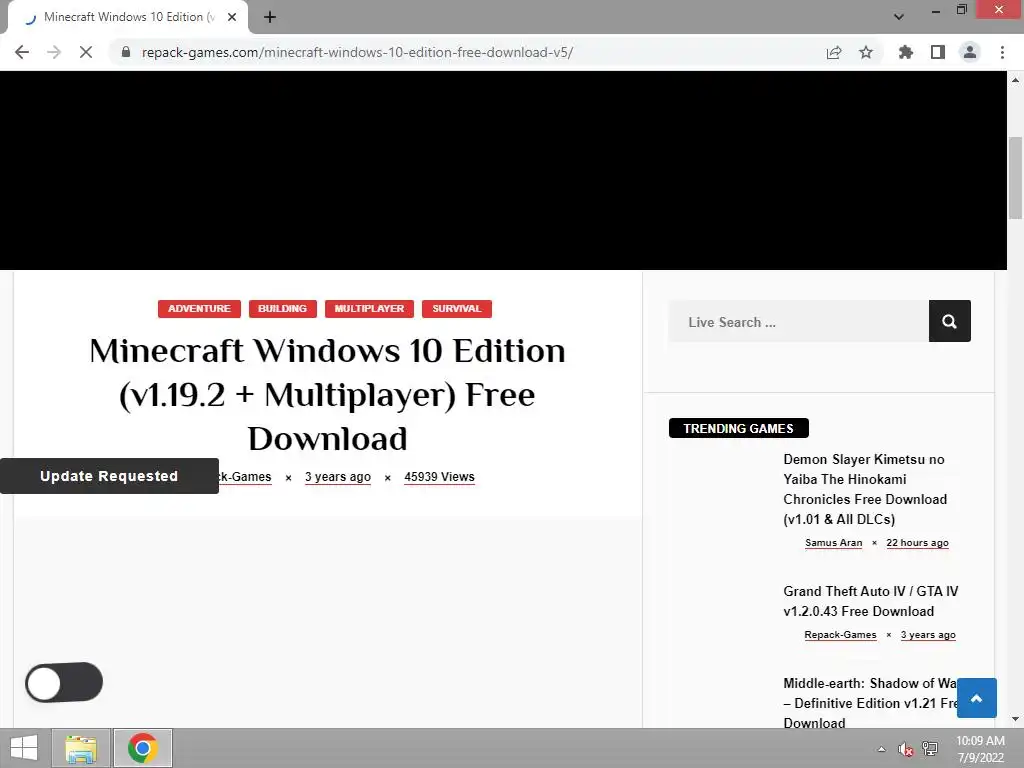Click the Update Requested banner
The image size is (1024, 768).
point(109,476)
